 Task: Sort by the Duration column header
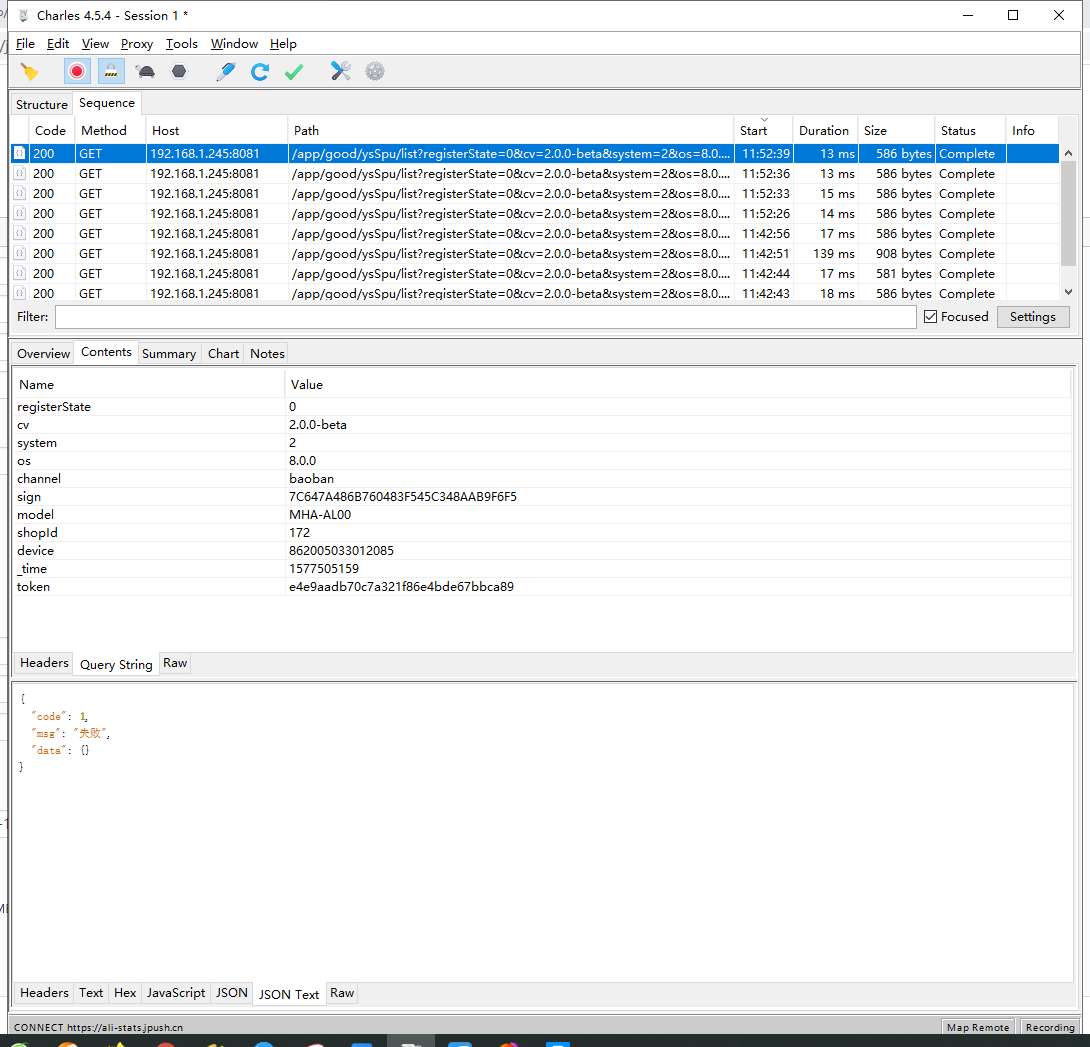click(x=824, y=131)
